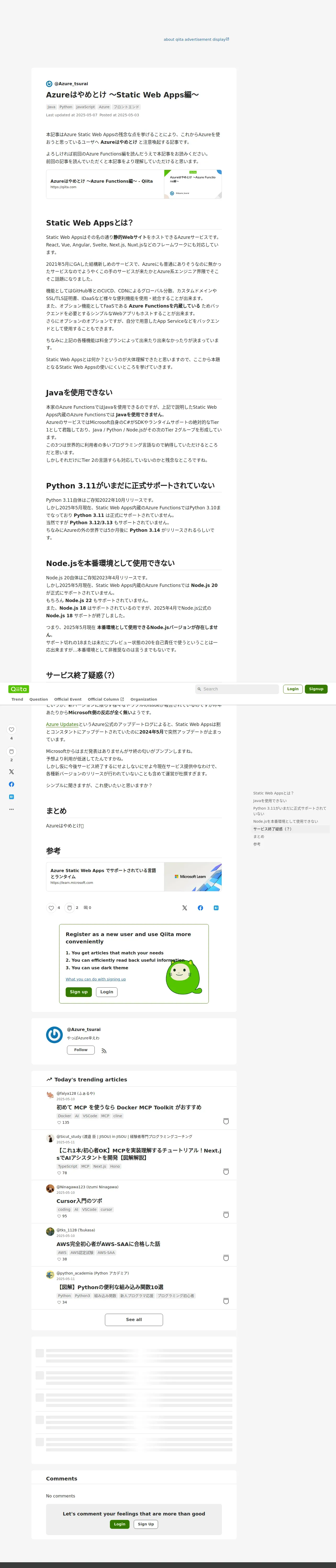This screenshot has height=1568, width=336.
Task: Open the sidebar three-dots more menu
Action: [x=11, y=810]
